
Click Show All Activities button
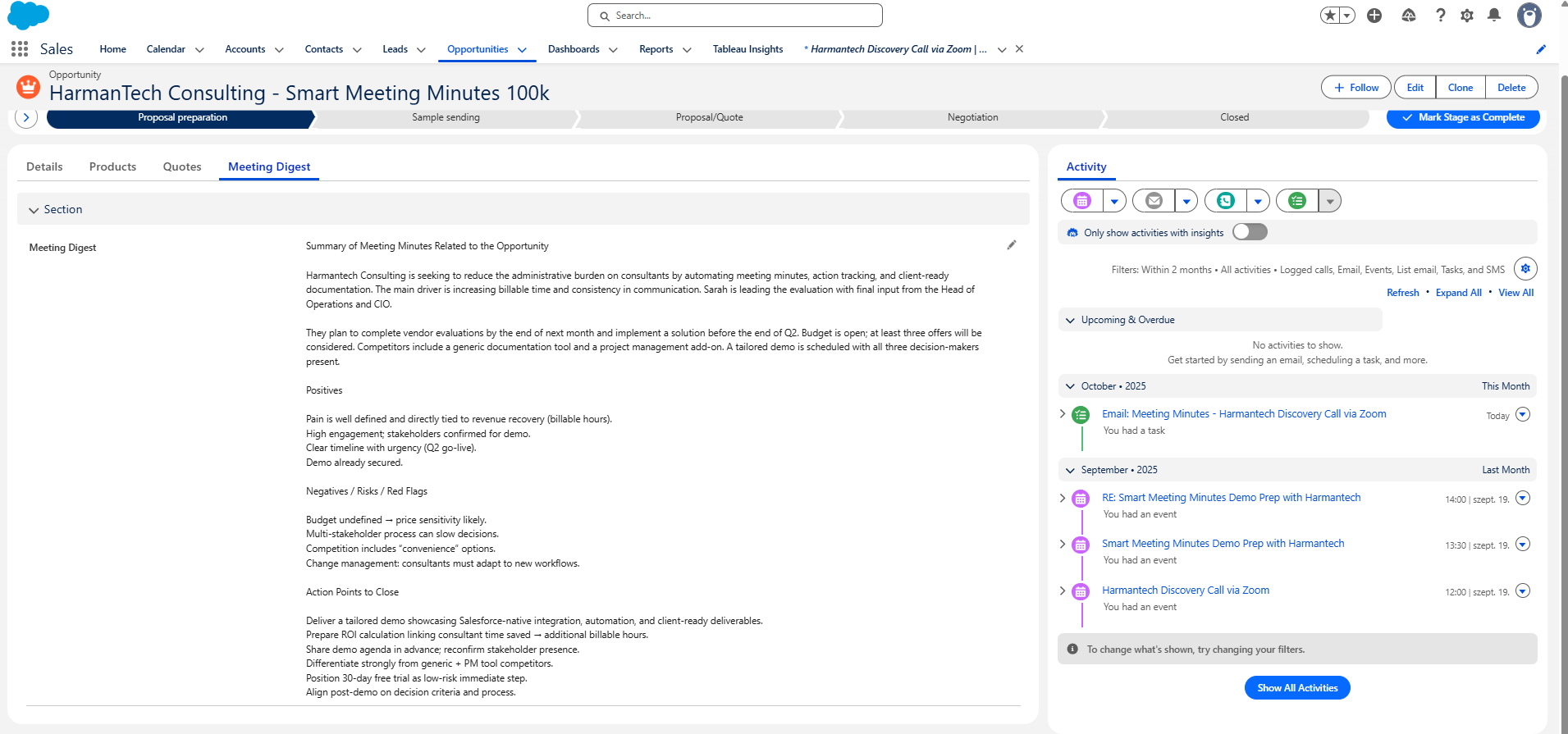[x=1297, y=688]
